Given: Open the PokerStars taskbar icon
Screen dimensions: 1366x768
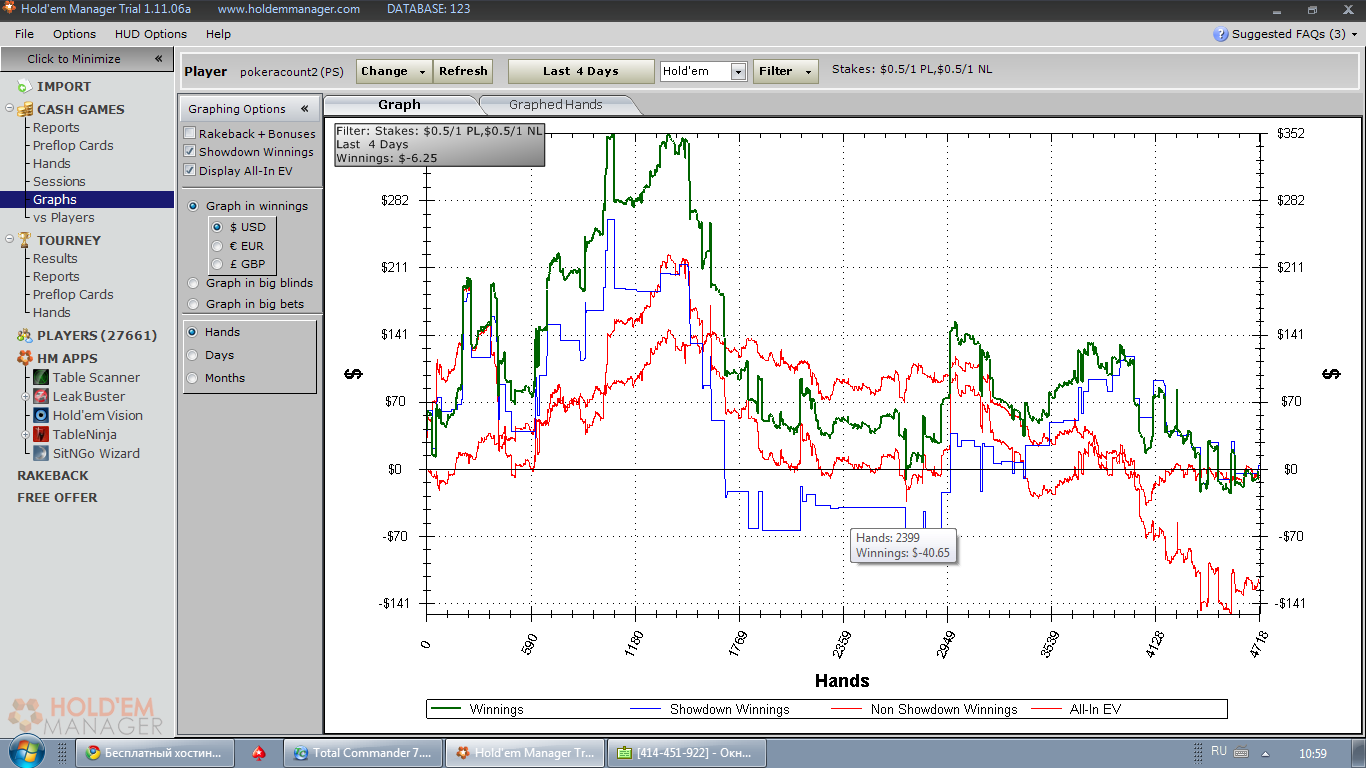Looking at the screenshot, I should point(258,753).
